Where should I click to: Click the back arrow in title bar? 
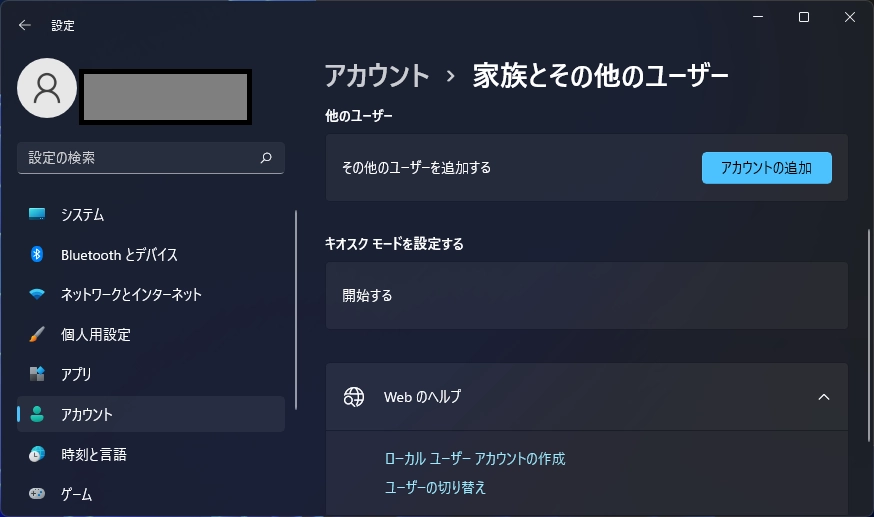pyautogui.click(x=25, y=25)
